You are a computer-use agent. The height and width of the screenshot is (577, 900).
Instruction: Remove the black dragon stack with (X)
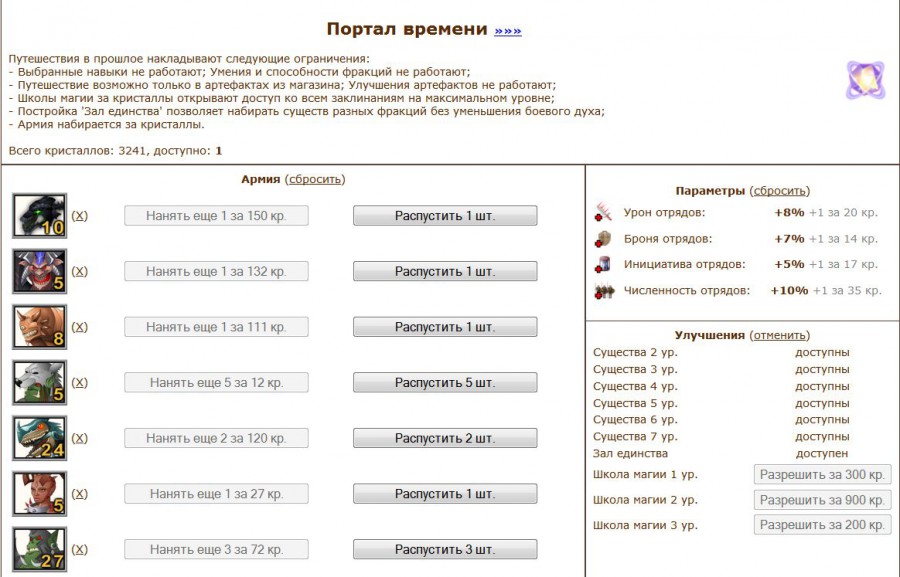click(x=80, y=216)
